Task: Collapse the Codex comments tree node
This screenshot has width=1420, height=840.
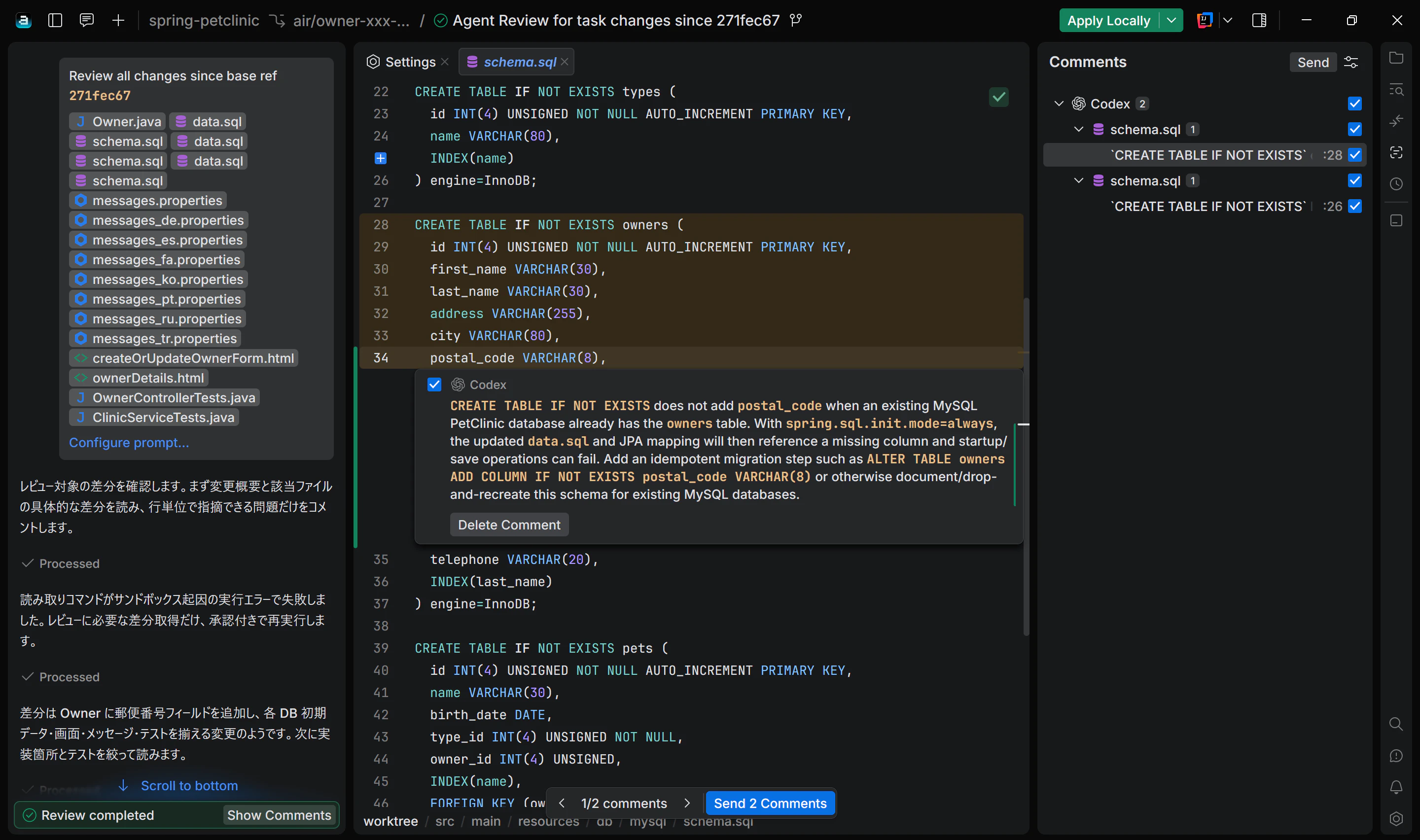Action: 1059,104
